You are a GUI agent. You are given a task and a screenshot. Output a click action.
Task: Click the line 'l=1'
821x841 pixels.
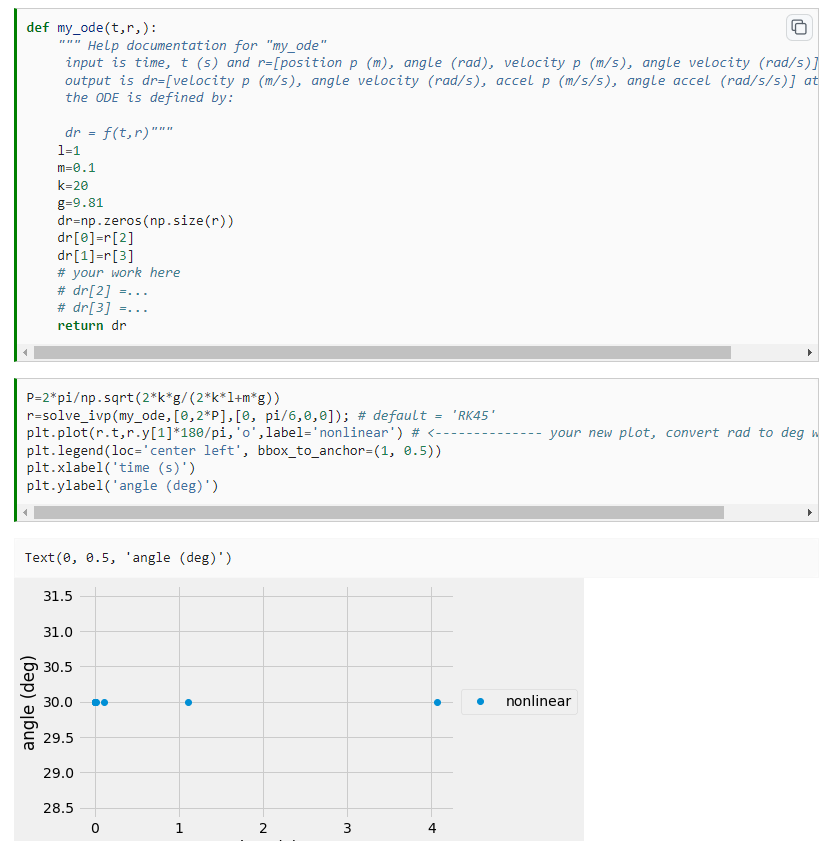69,151
